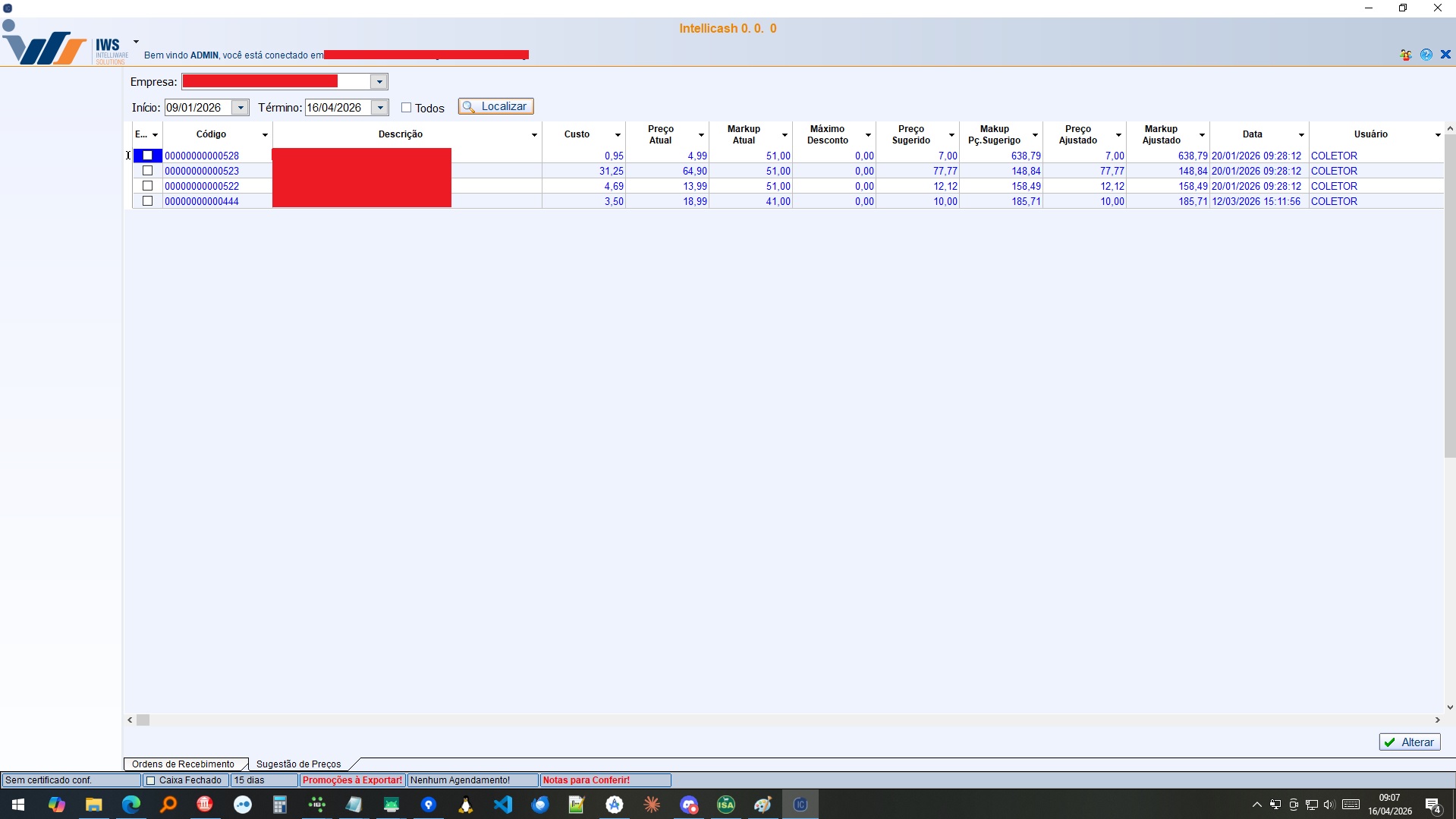The image size is (1456, 819).
Task: Open the Término date picker dropdown
Action: coord(380,108)
